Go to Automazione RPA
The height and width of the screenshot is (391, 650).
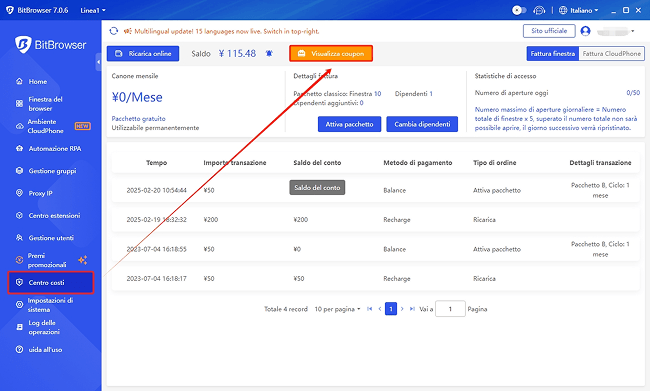55,148
